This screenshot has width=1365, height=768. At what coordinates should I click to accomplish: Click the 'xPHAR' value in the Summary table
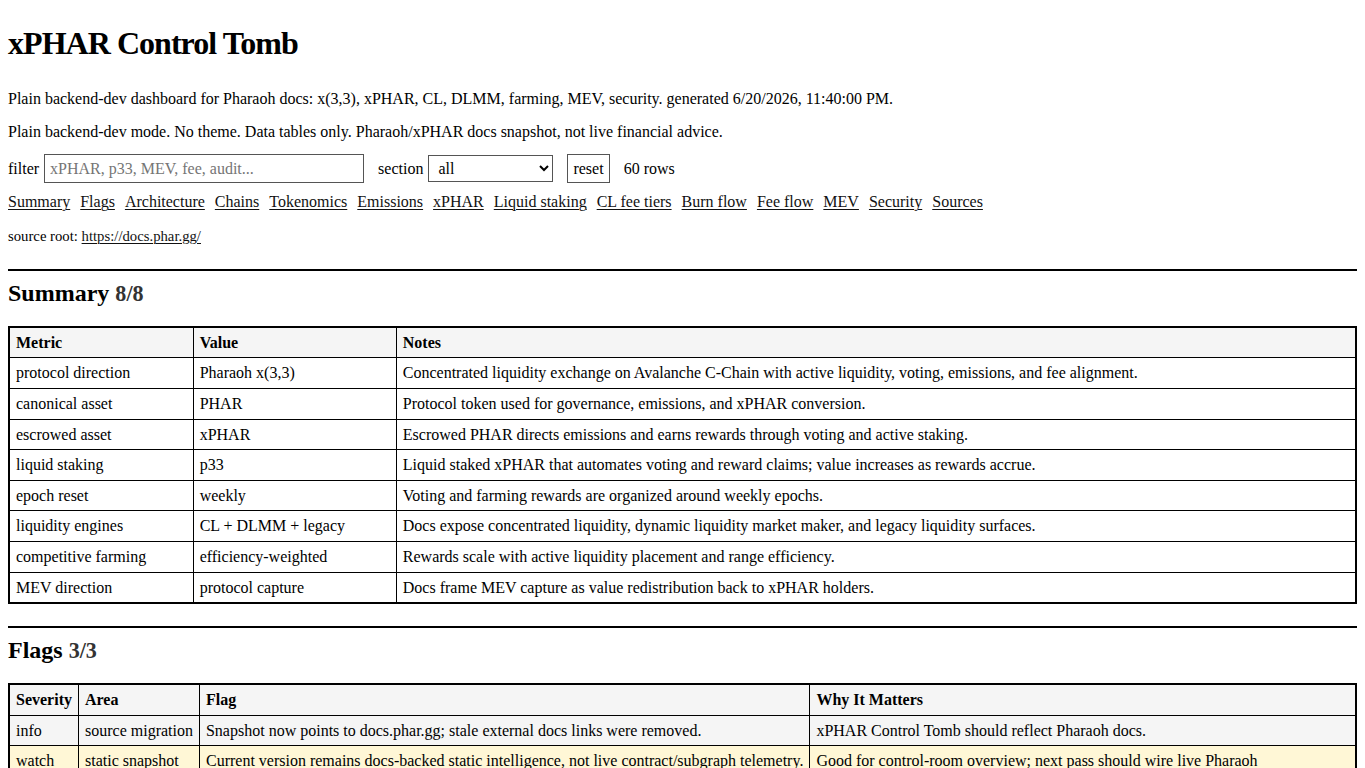pyautogui.click(x=295, y=435)
